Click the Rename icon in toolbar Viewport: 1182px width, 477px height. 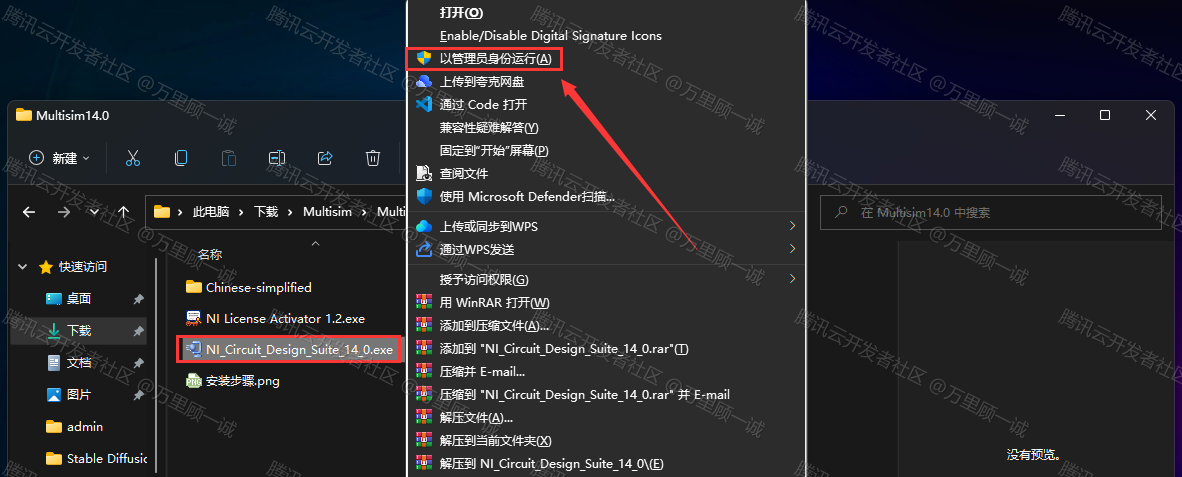coord(277,157)
